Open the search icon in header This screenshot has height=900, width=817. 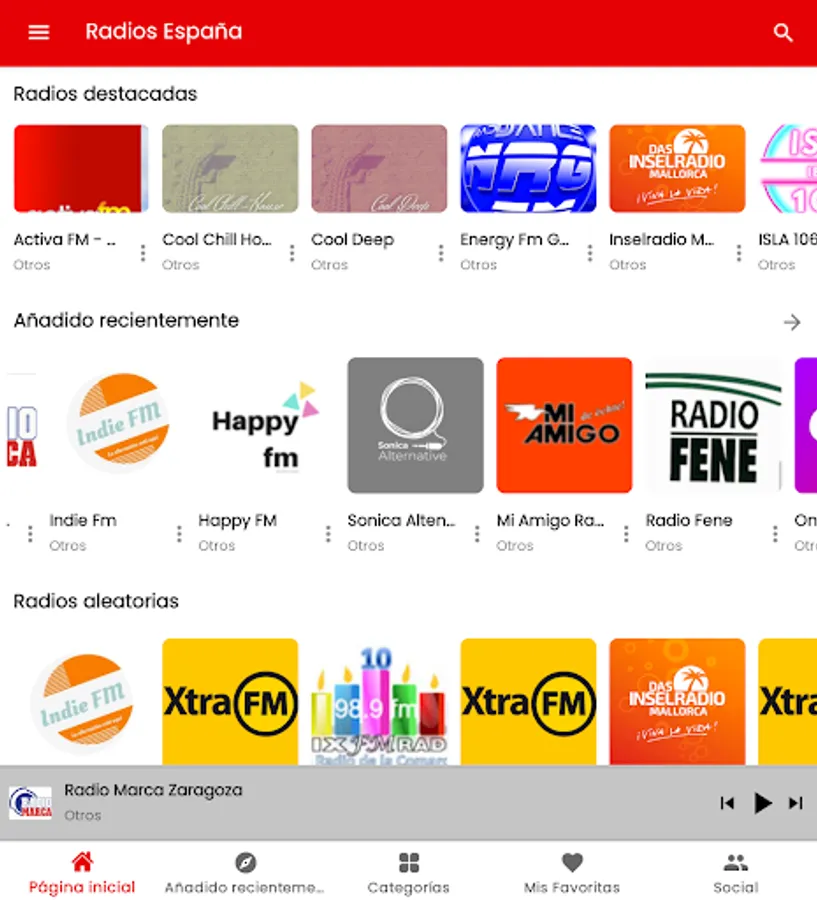click(x=783, y=33)
